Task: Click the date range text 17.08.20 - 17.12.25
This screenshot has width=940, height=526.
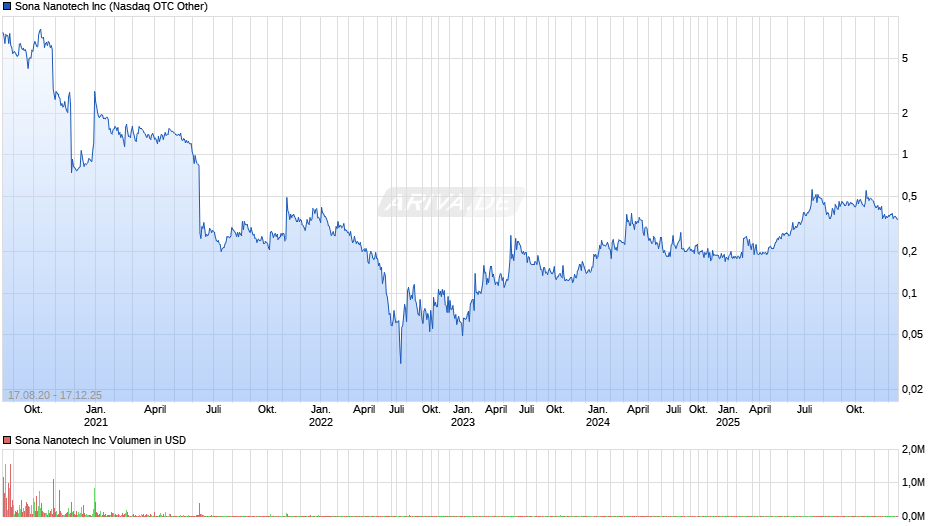Action: pyautogui.click(x=55, y=395)
